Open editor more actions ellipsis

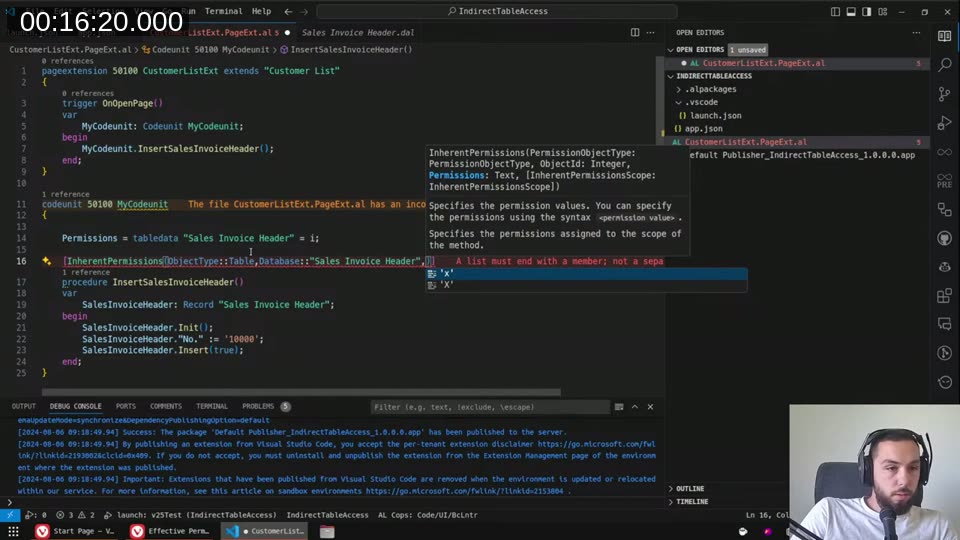pos(650,32)
